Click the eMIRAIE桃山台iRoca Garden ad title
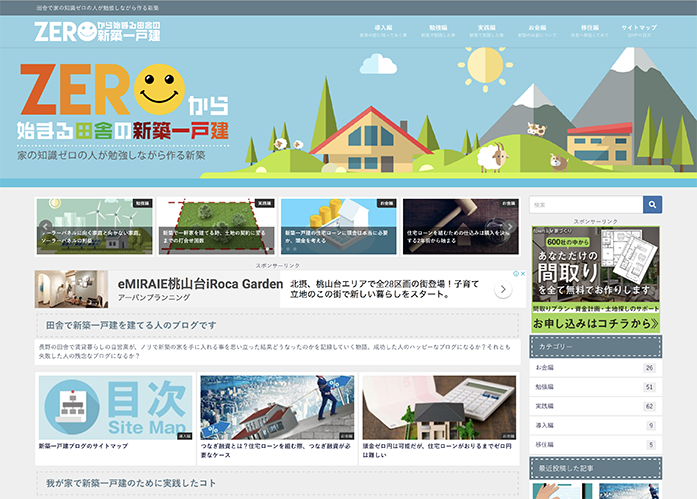The image size is (697, 499). tap(200, 283)
